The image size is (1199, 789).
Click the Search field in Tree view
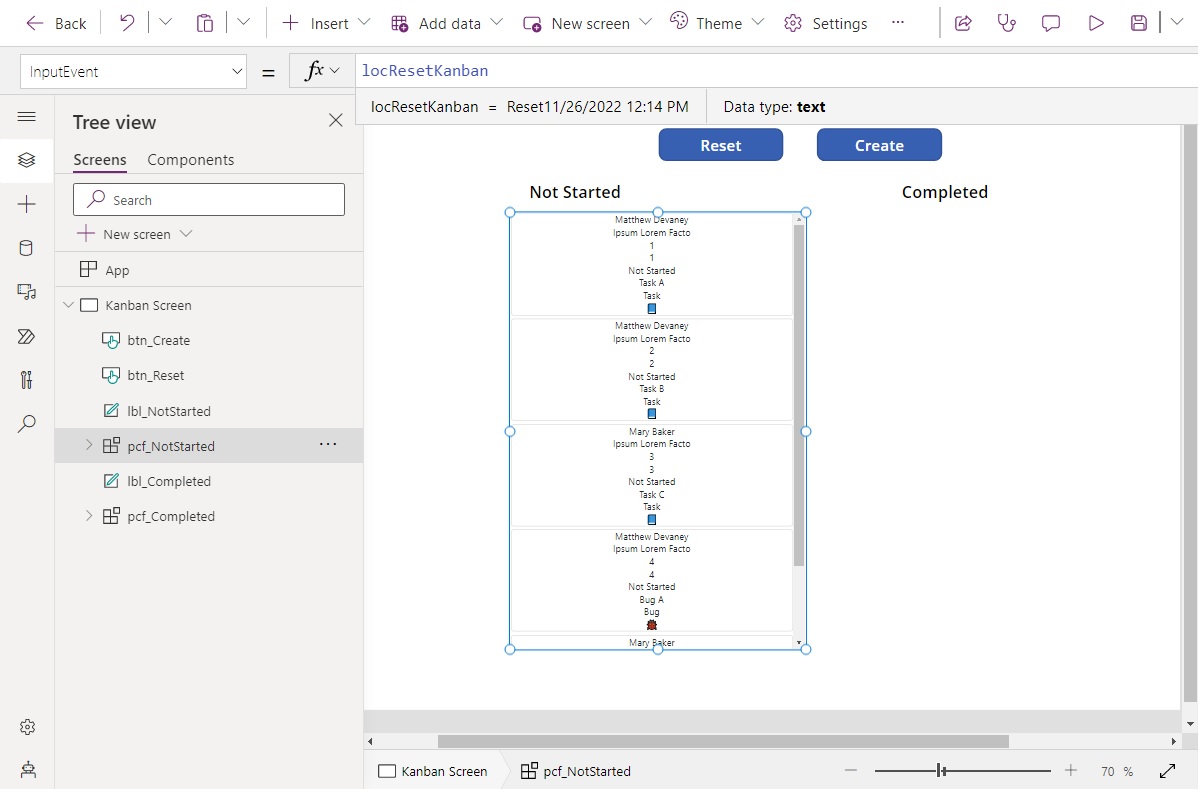click(208, 199)
